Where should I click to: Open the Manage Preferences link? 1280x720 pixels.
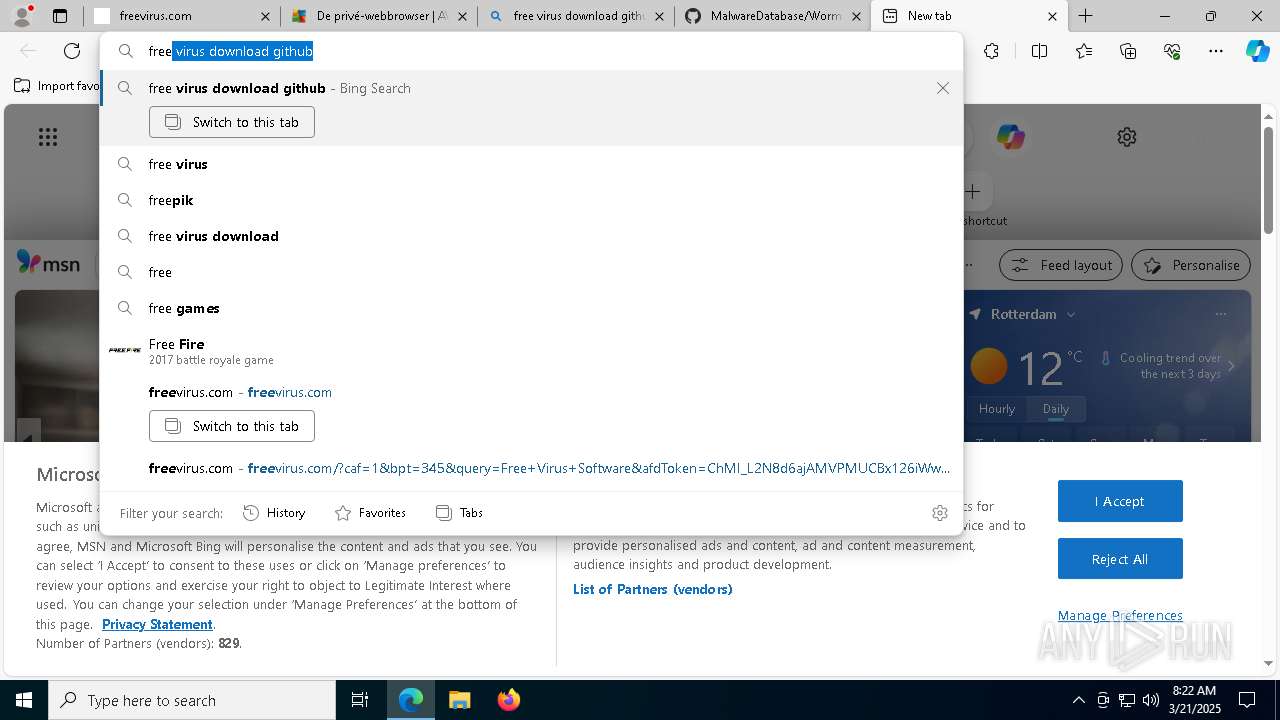click(x=1120, y=615)
